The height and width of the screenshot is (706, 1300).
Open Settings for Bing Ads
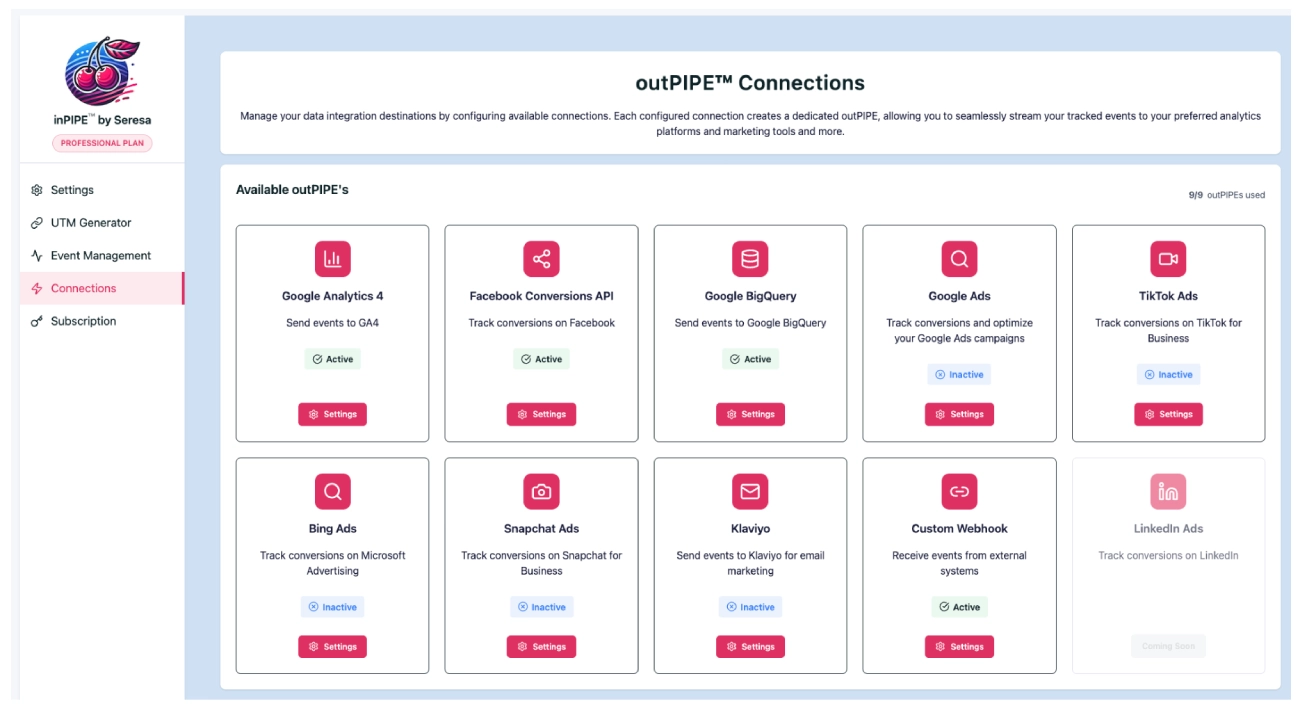[x=333, y=647]
